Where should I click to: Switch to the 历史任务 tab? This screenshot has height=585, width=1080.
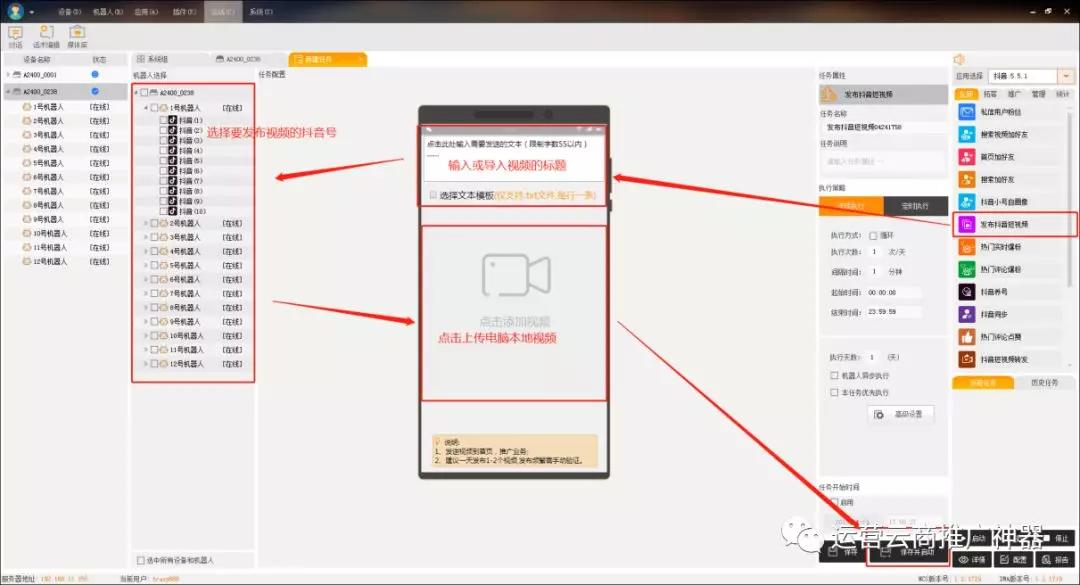click(x=1044, y=383)
